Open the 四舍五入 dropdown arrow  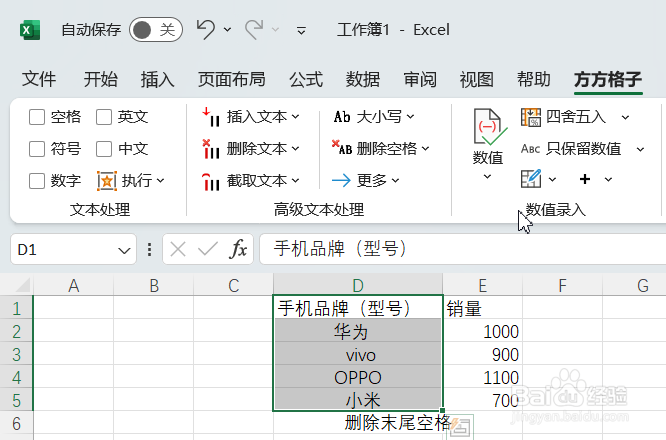click(625, 117)
